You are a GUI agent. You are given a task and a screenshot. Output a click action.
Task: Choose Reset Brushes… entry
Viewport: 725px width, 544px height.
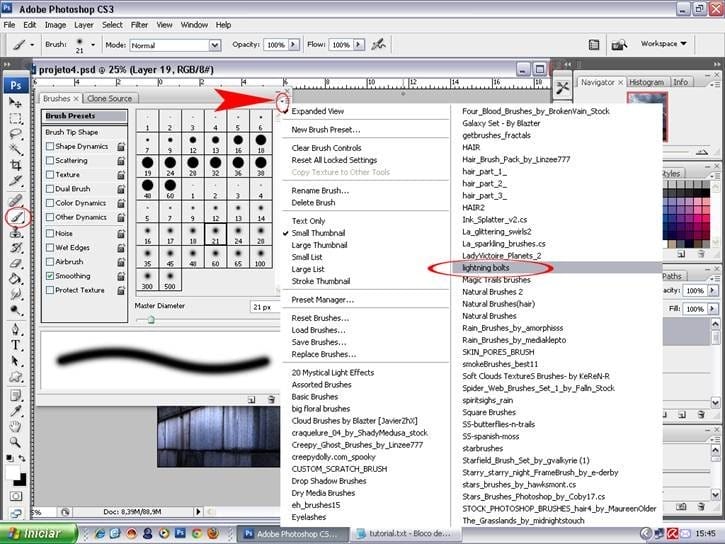[320, 318]
